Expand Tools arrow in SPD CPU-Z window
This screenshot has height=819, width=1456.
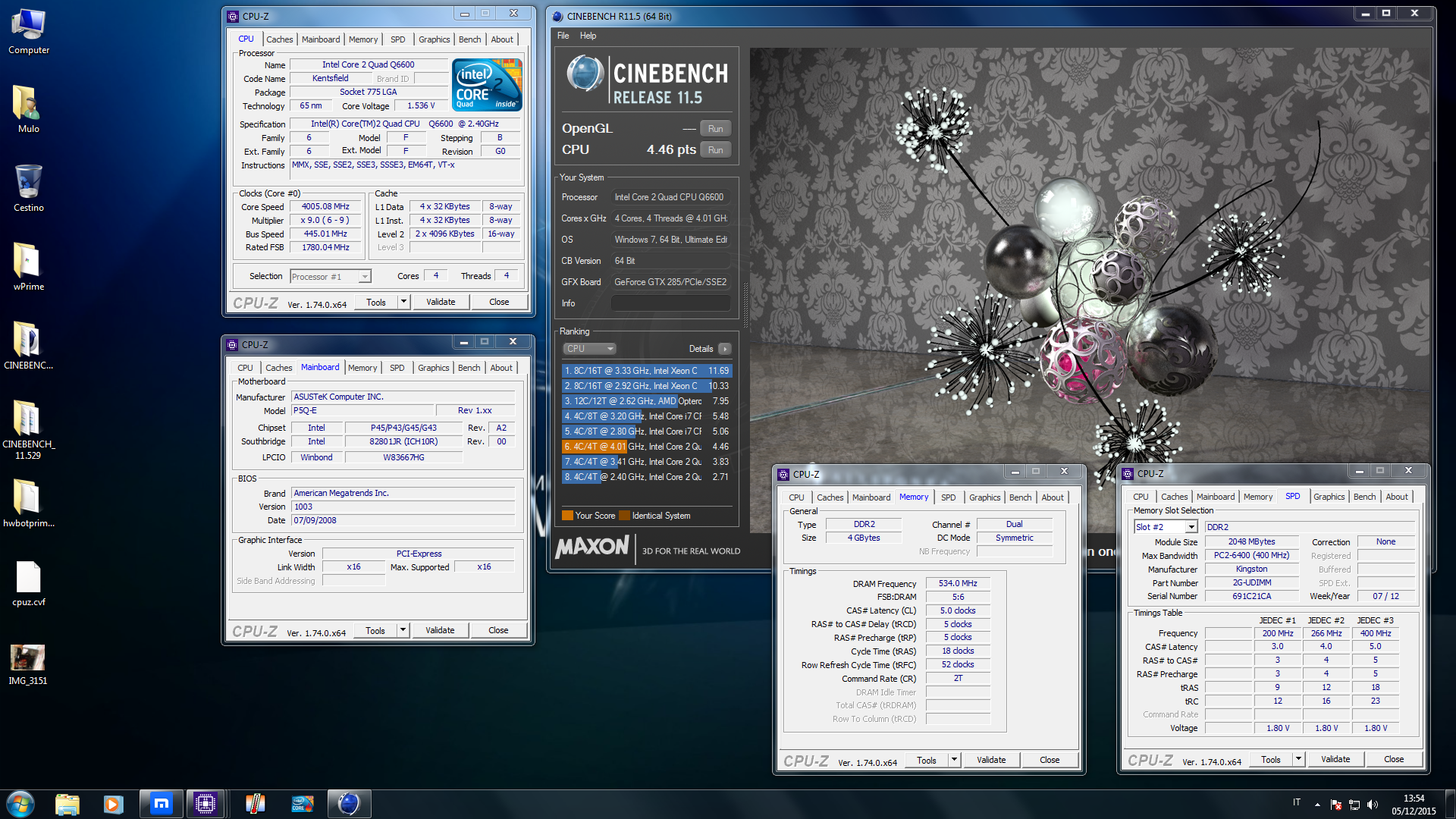(1298, 759)
